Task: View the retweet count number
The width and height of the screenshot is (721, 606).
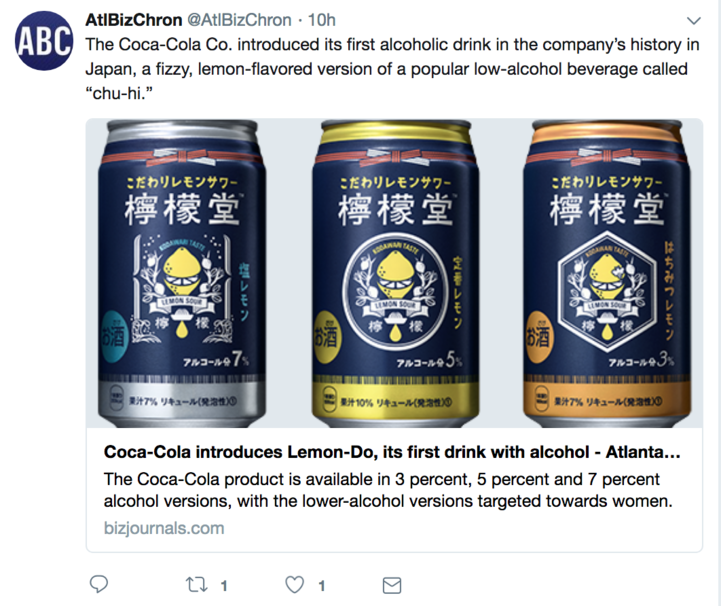Action: [224, 586]
